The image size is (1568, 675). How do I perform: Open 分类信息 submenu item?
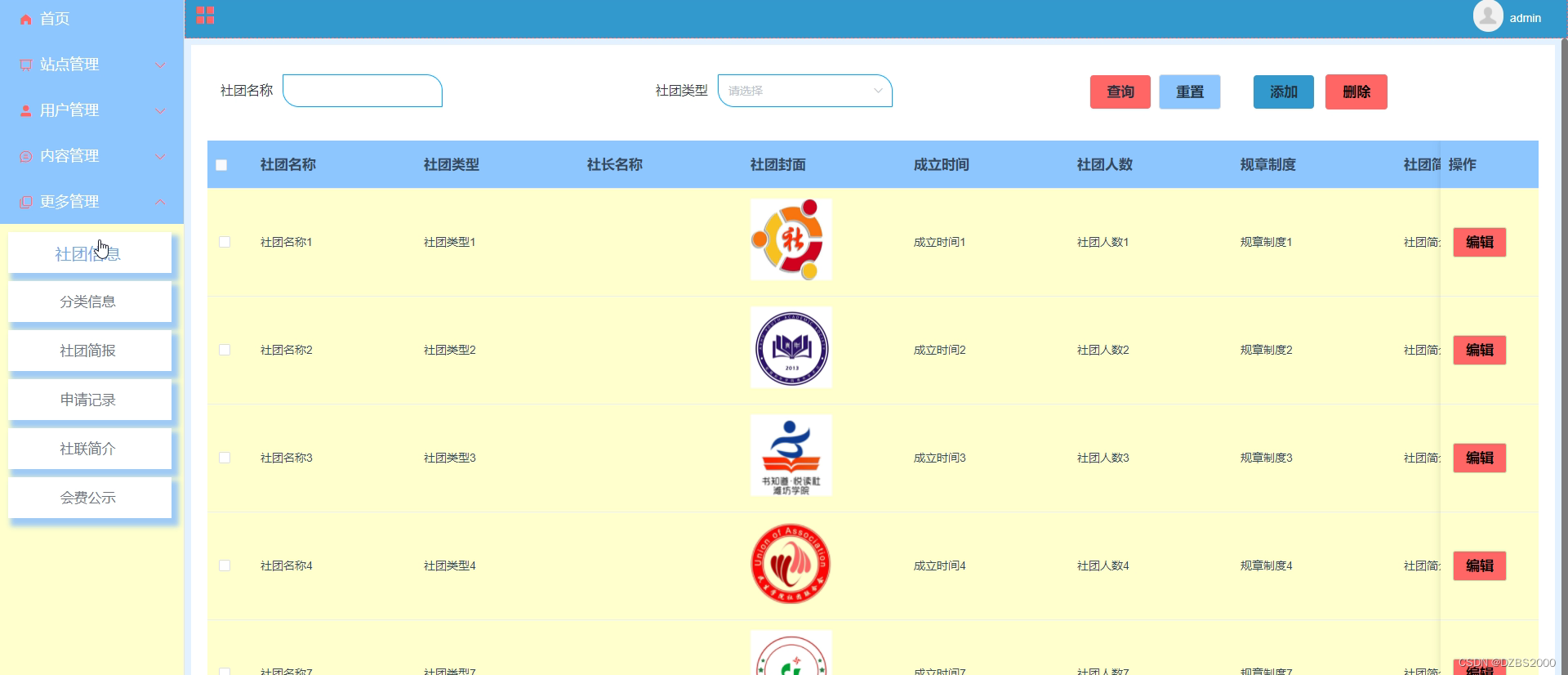coord(90,302)
